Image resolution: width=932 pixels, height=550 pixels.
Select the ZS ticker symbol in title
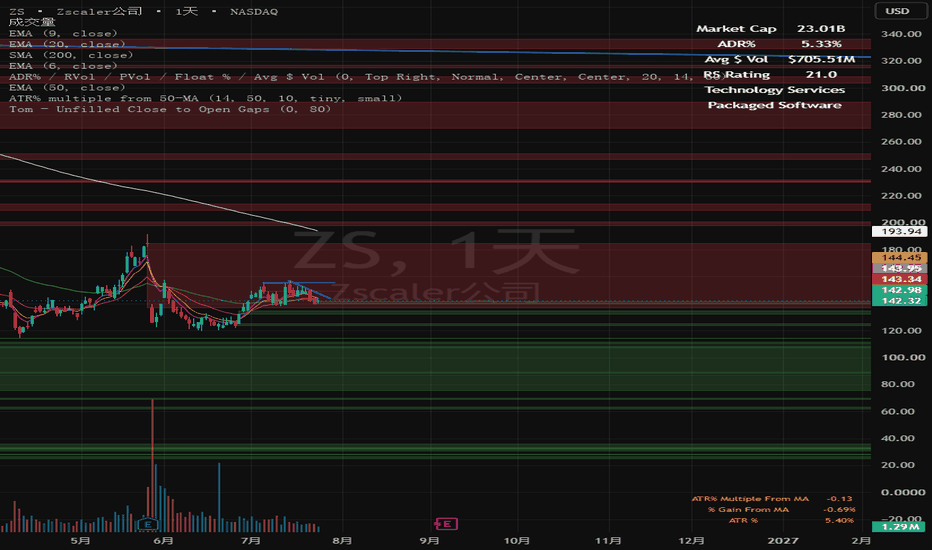[17, 11]
